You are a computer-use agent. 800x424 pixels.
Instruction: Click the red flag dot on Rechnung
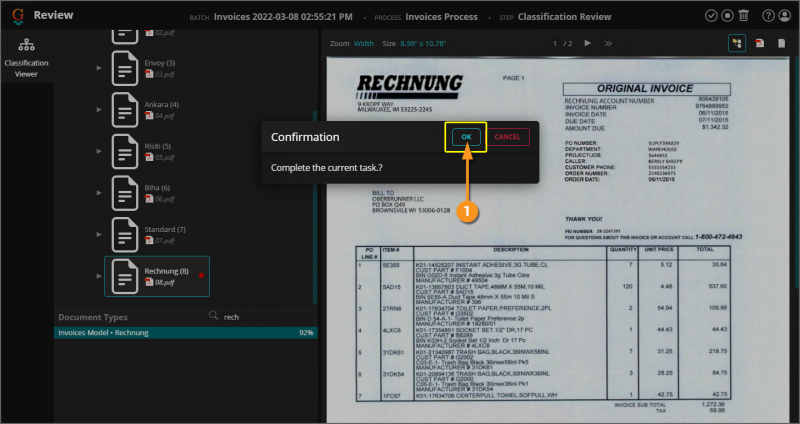(x=201, y=276)
